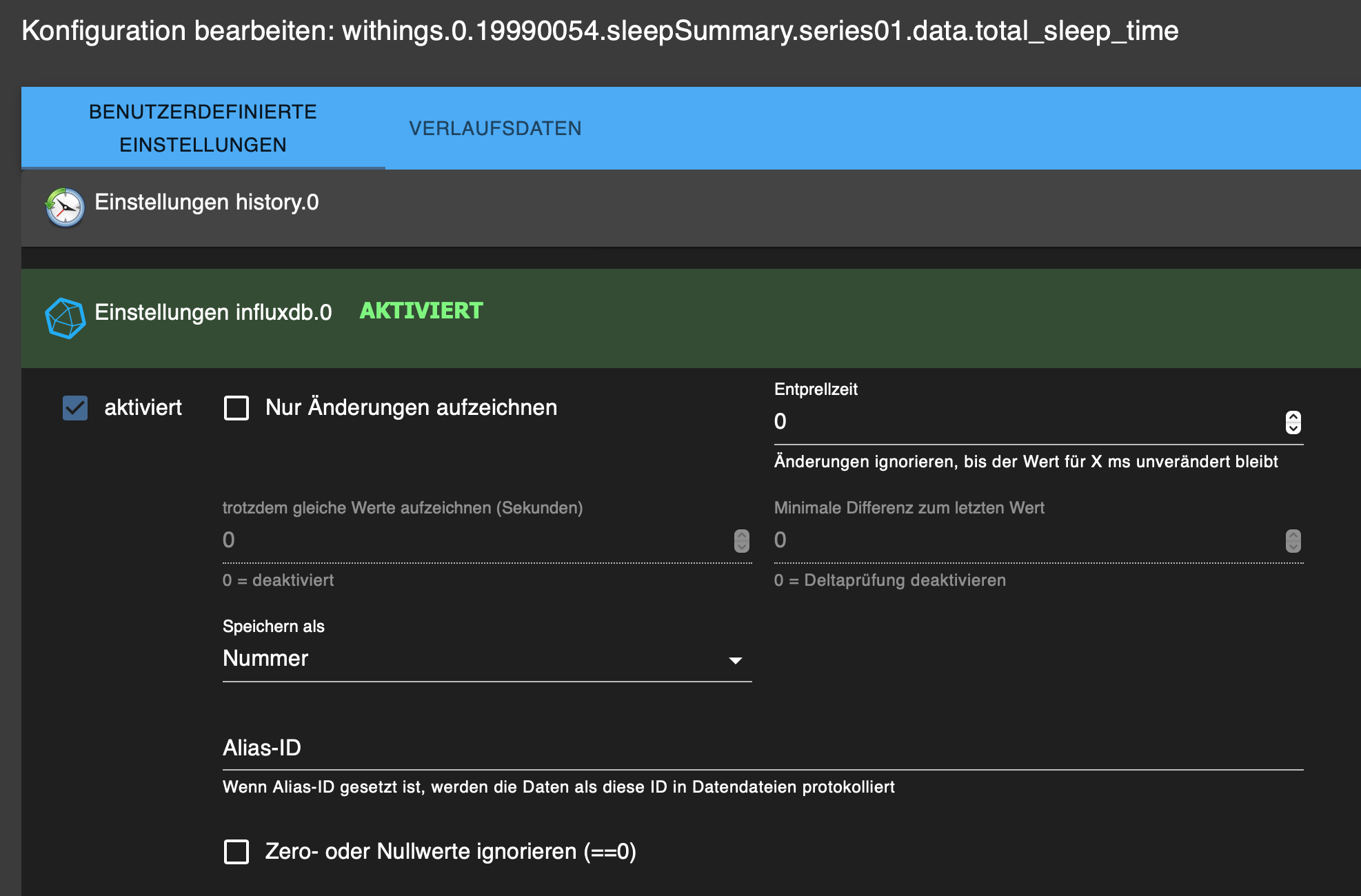Click stepper of gleiche Werte aufzeichnen field
Viewport: 1361px width, 896px height.
742,541
